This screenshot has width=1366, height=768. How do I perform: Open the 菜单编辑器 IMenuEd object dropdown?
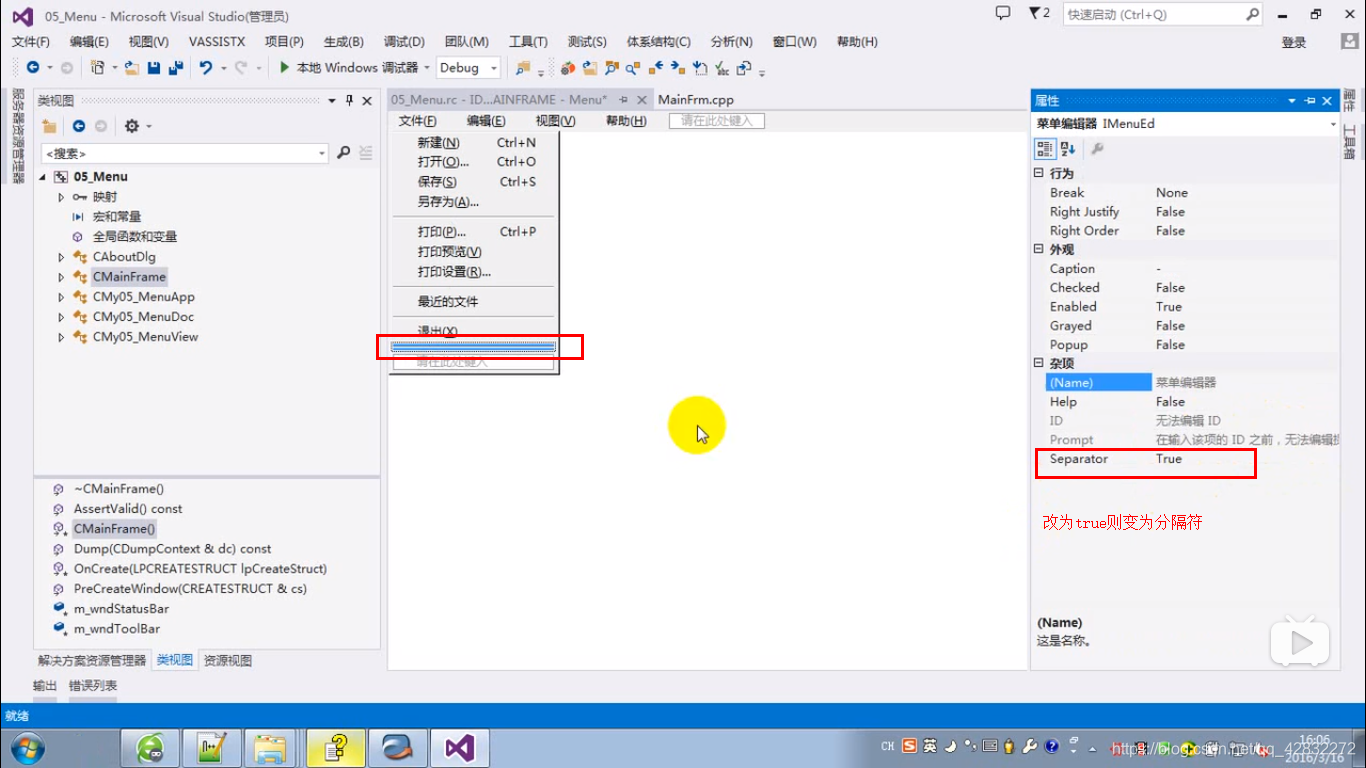(x=1333, y=124)
